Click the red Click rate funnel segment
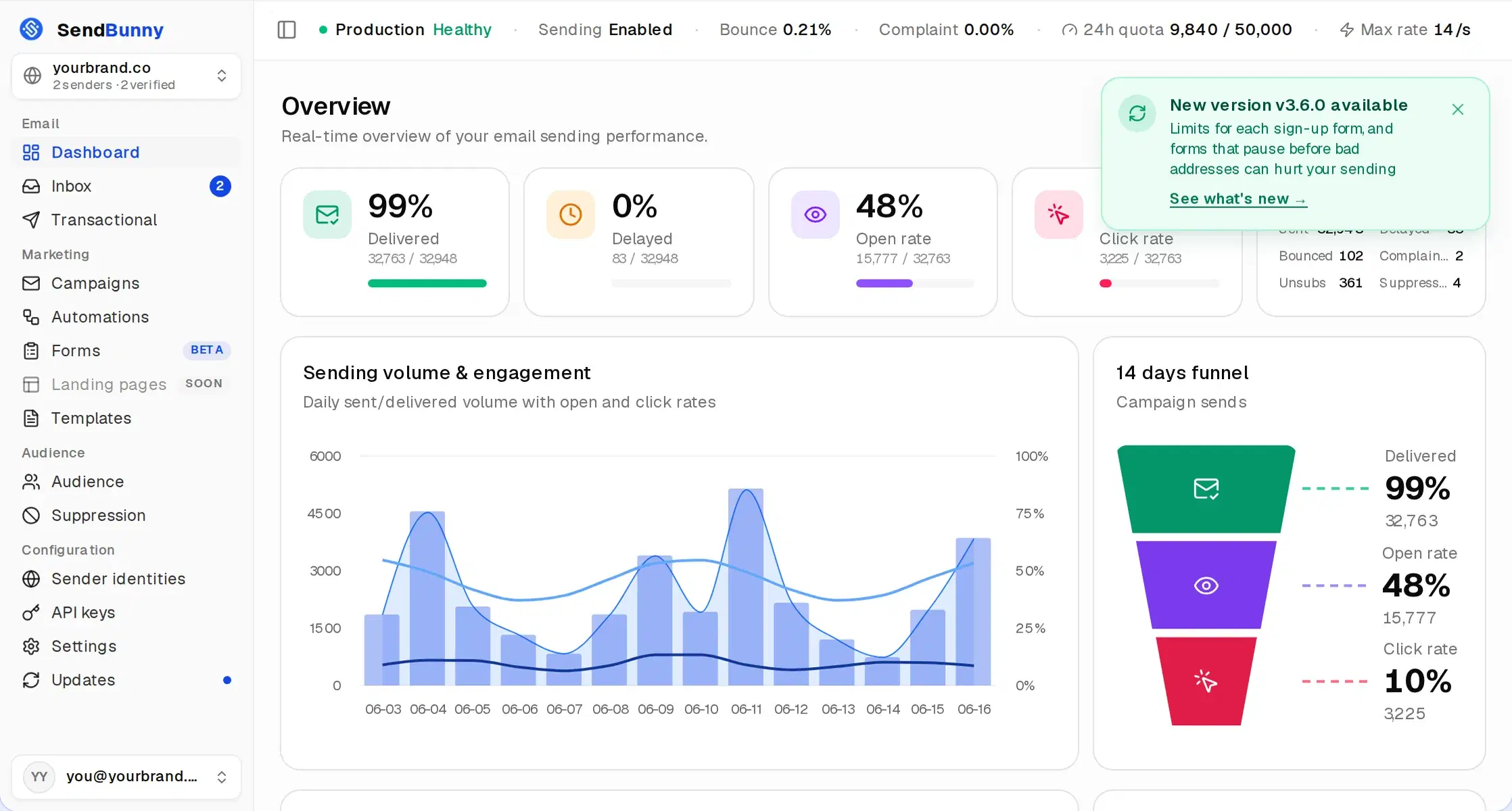 coord(1206,681)
